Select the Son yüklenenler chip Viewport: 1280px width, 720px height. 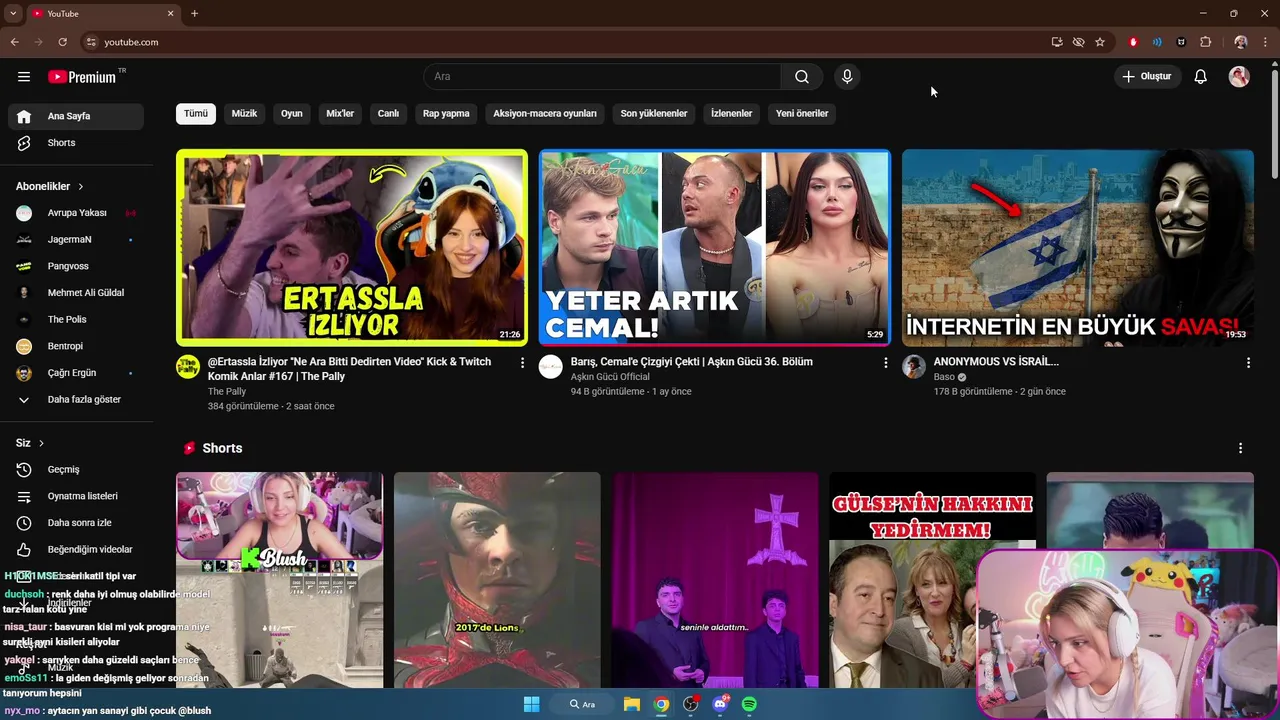(x=654, y=113)
